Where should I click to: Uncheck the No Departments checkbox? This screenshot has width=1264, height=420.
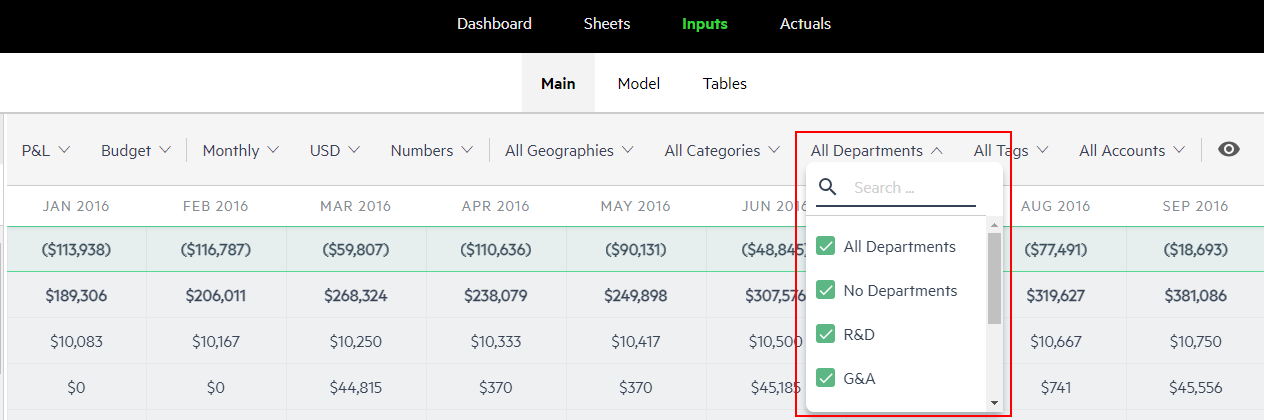click(826, 290)
